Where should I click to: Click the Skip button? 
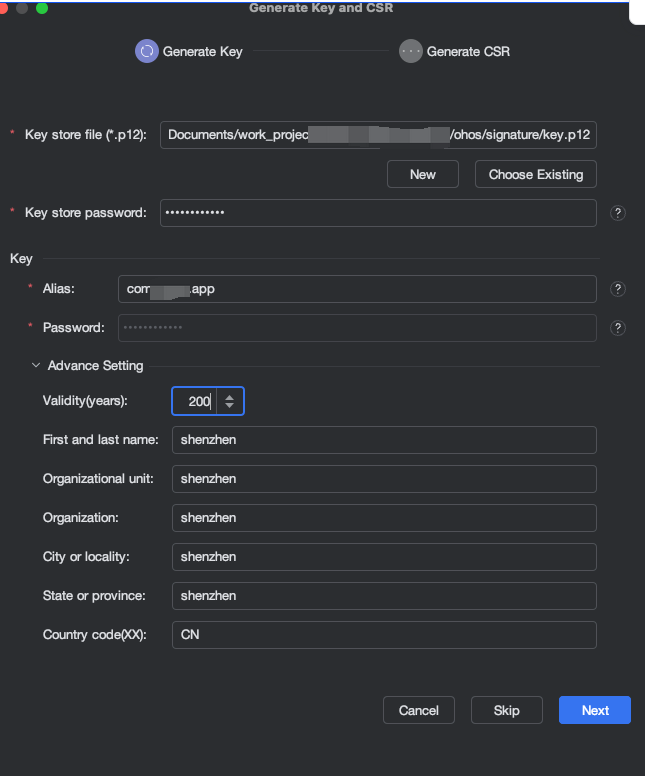506,710
